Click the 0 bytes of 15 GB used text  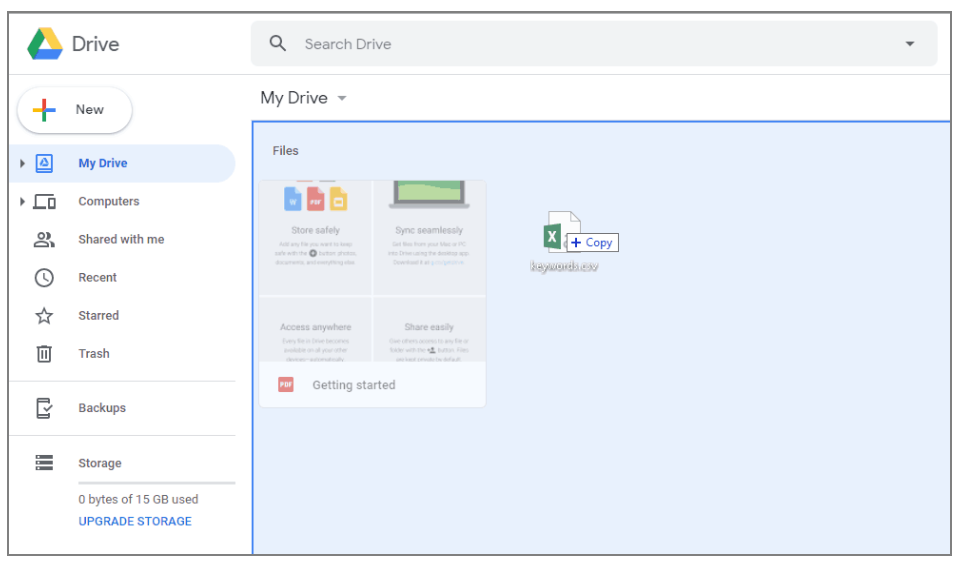click(138, 499)
